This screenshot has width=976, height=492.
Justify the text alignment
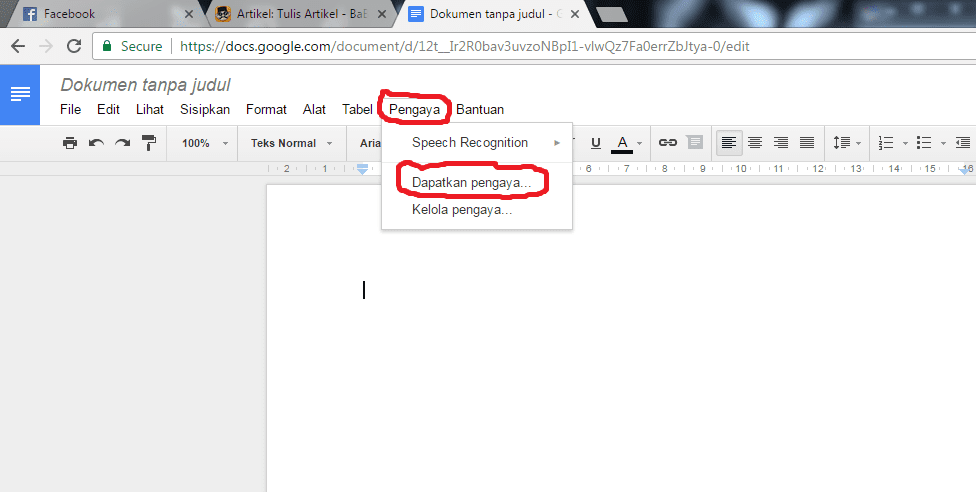click(807, 143)
